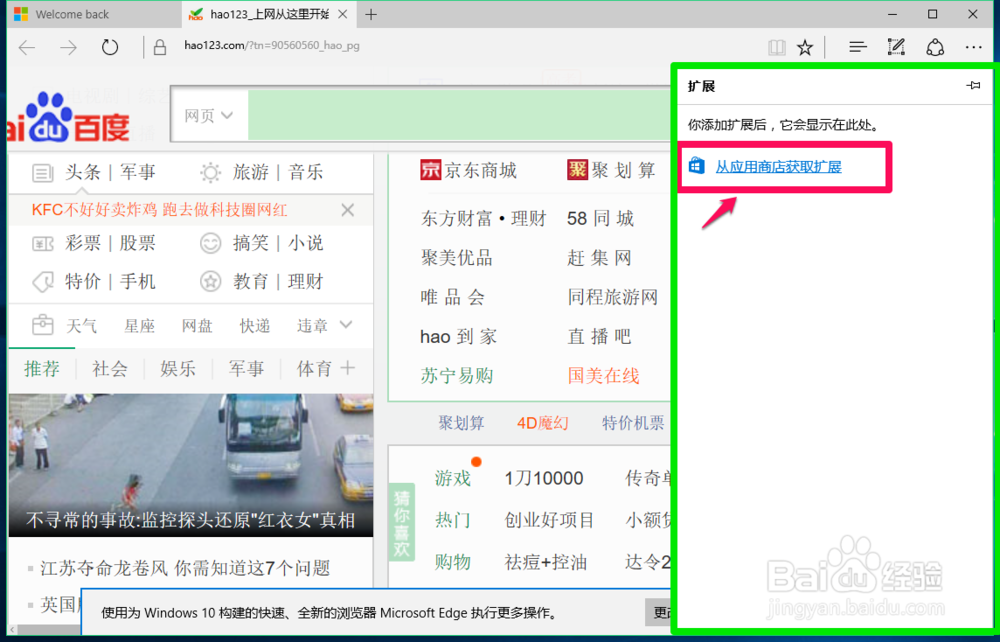Go back with the browser back arrow
The height and width of the screenshot is (642, 1000).
coord(27,47)
